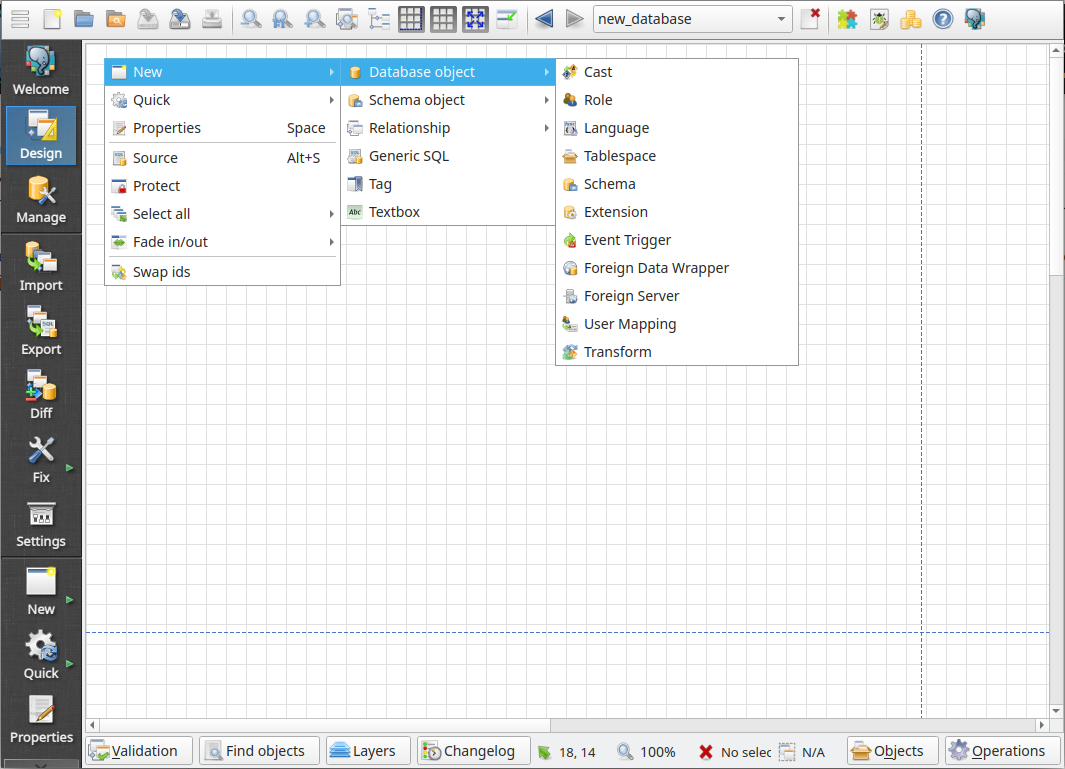Open the hamburger main menu icon
Screen dimensions: 1065x769
(20, 19)
